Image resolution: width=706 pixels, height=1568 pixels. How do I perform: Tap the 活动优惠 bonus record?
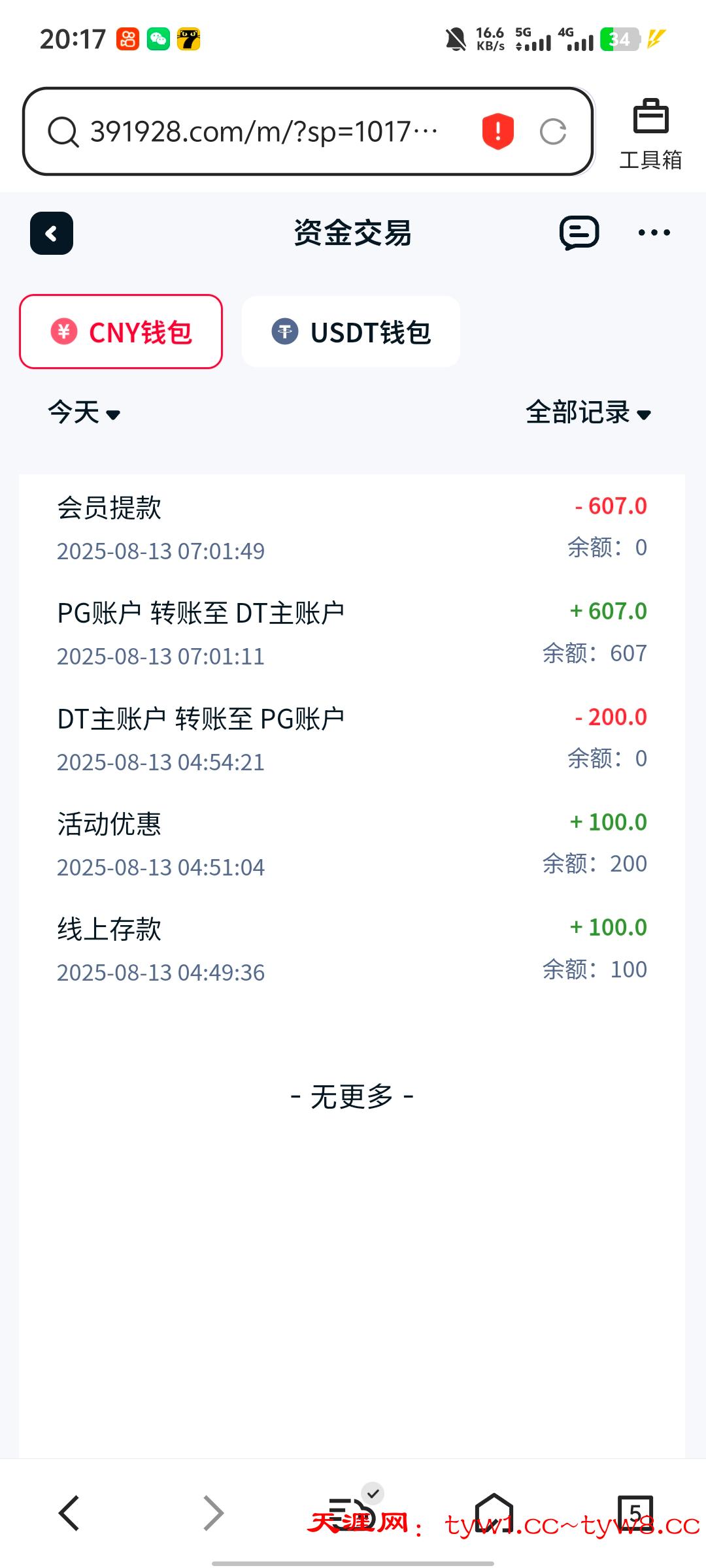(352, 844)
